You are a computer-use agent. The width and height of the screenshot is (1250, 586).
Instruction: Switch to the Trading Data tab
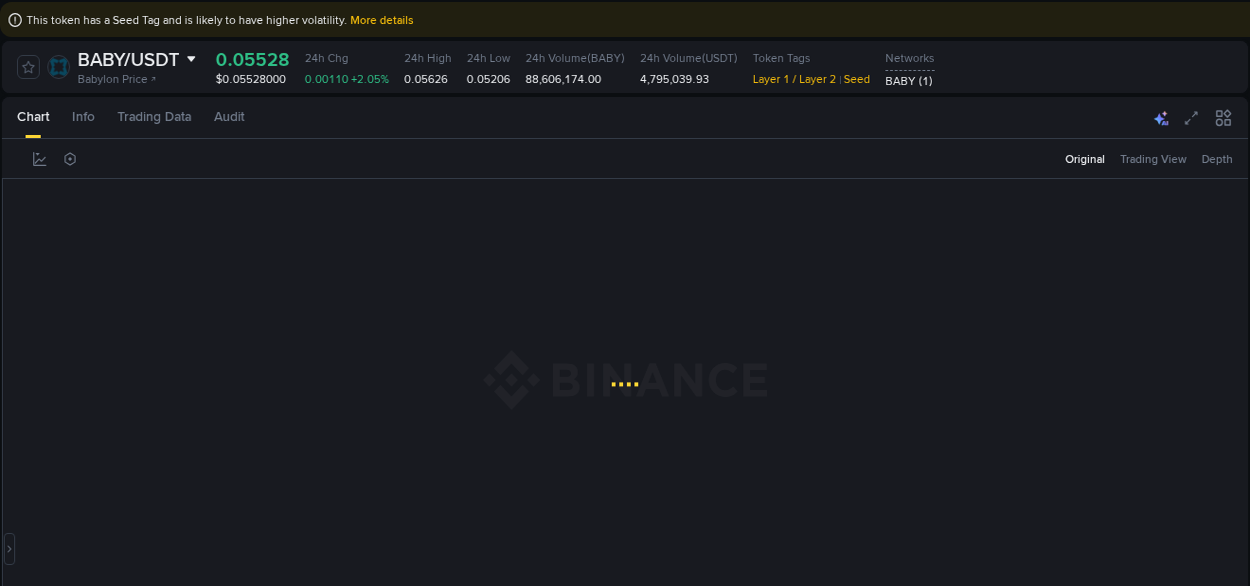coord(154,117)
